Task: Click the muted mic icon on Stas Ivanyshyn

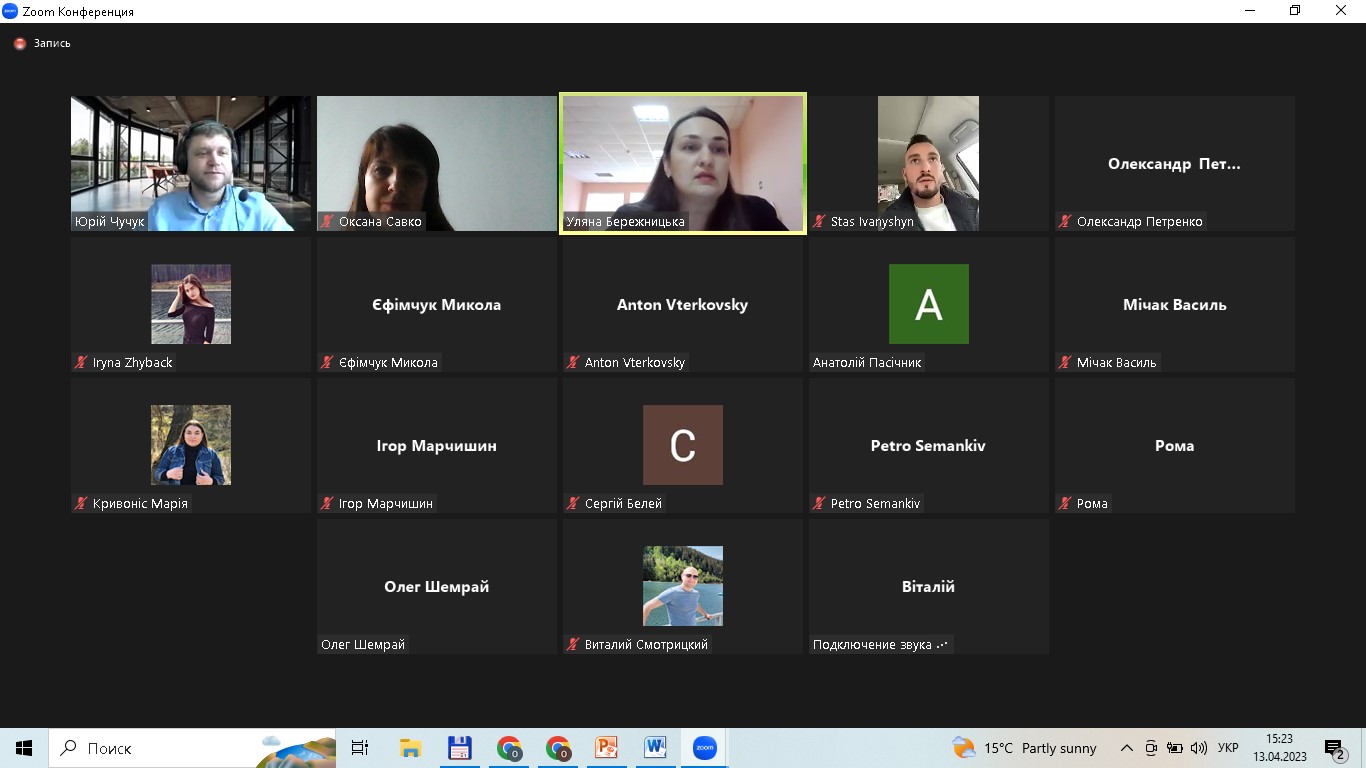Action: [819, 222]
